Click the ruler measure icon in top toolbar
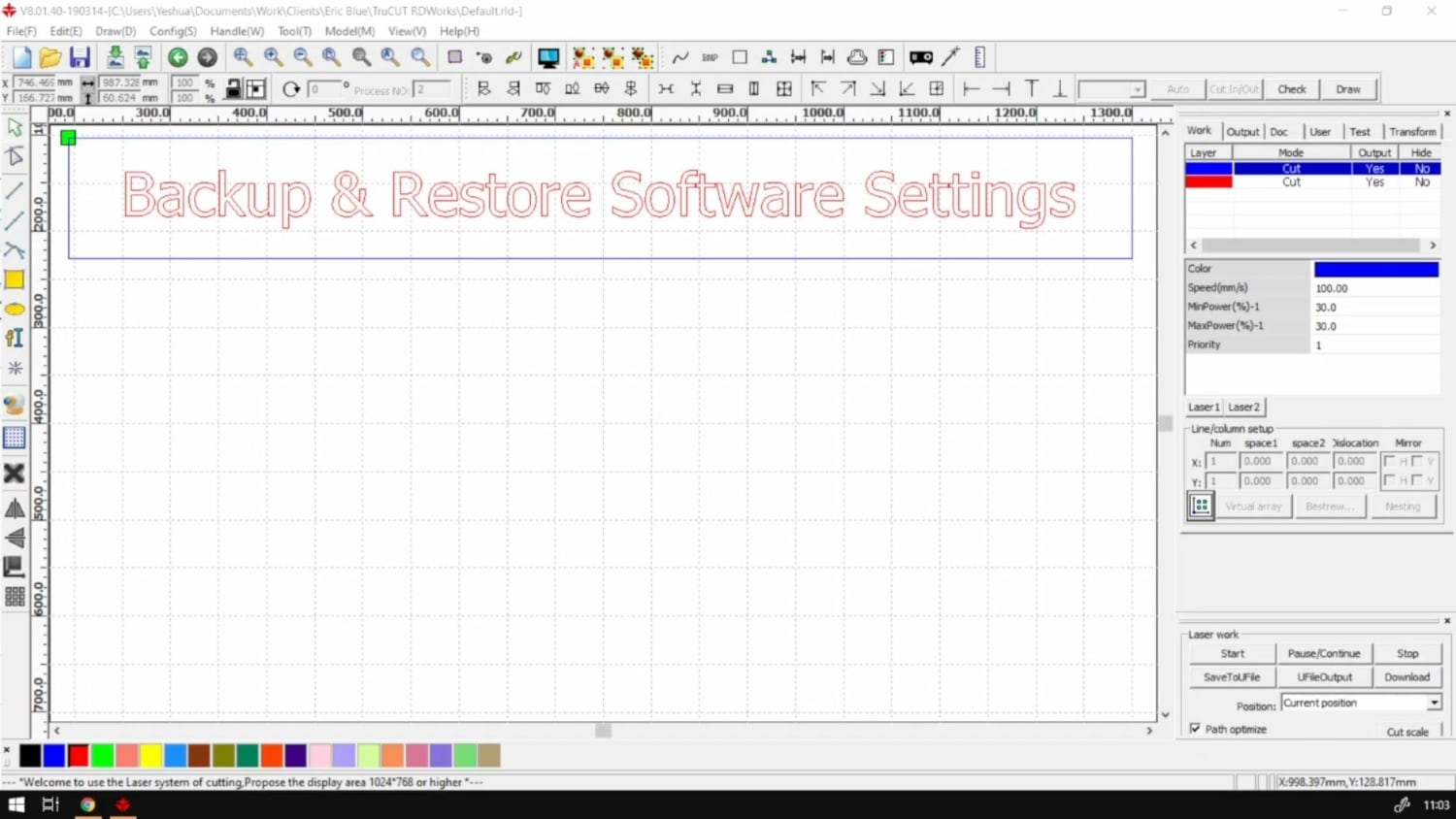 pyautogui.click(x=979, y=57)
